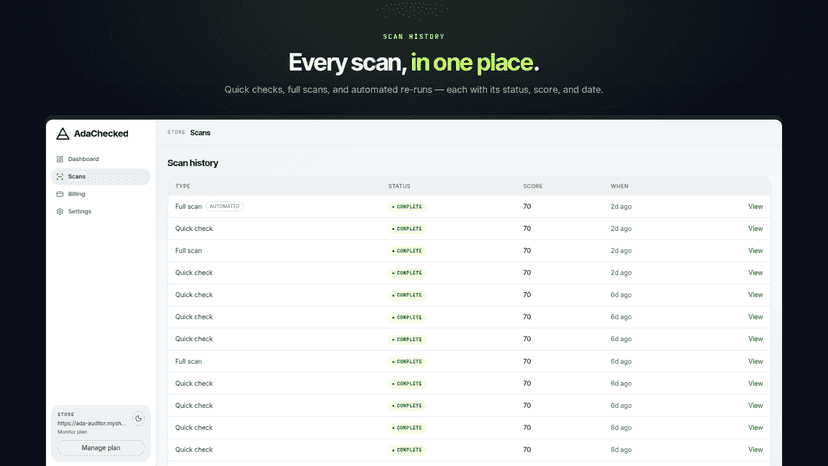Screen dimensions: 828x466
Task: Click the AdaChecked triangle logo
Action: pyautogui.click(x=63, y=134)
